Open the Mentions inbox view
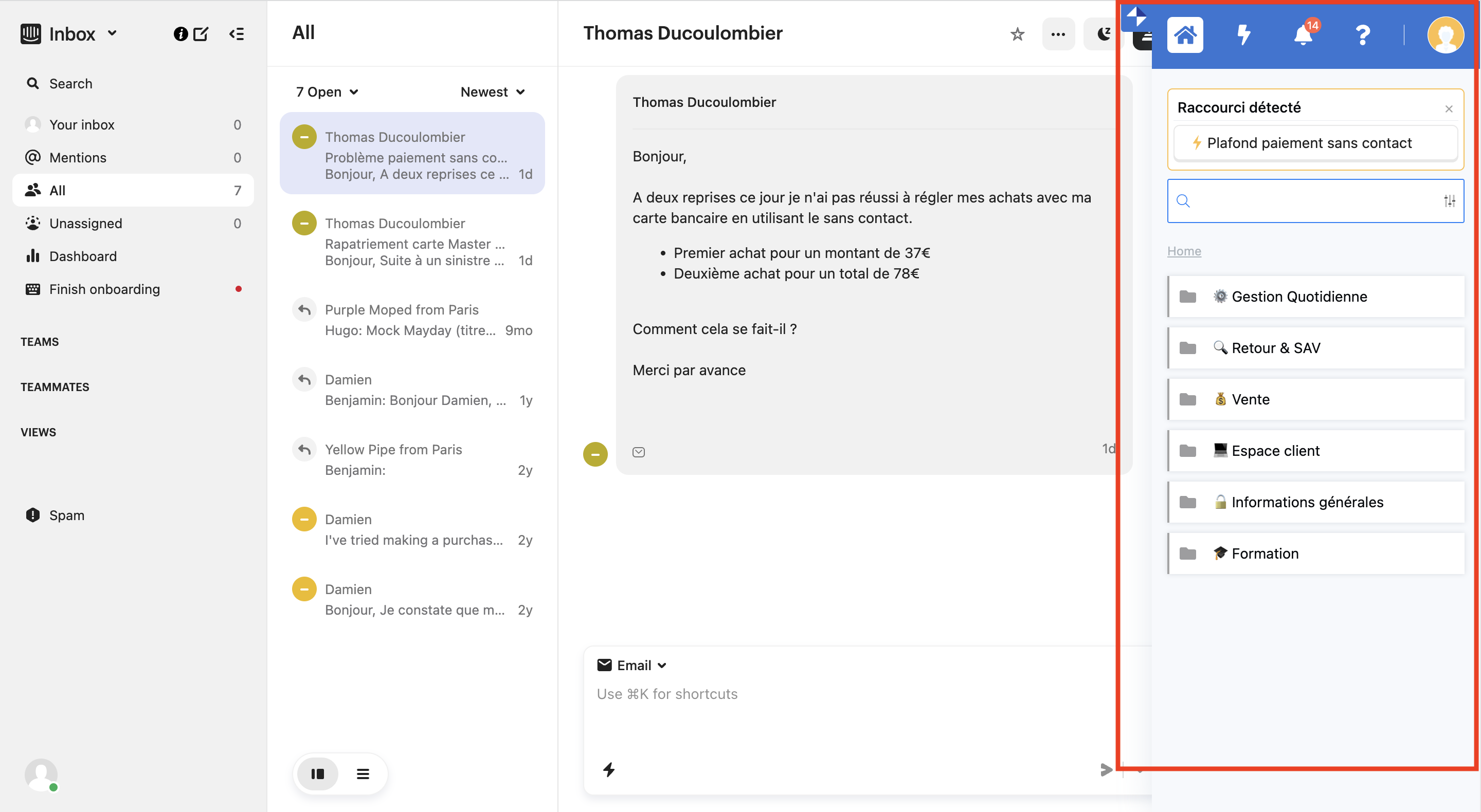1481x812 pixels. pos(78,157)
